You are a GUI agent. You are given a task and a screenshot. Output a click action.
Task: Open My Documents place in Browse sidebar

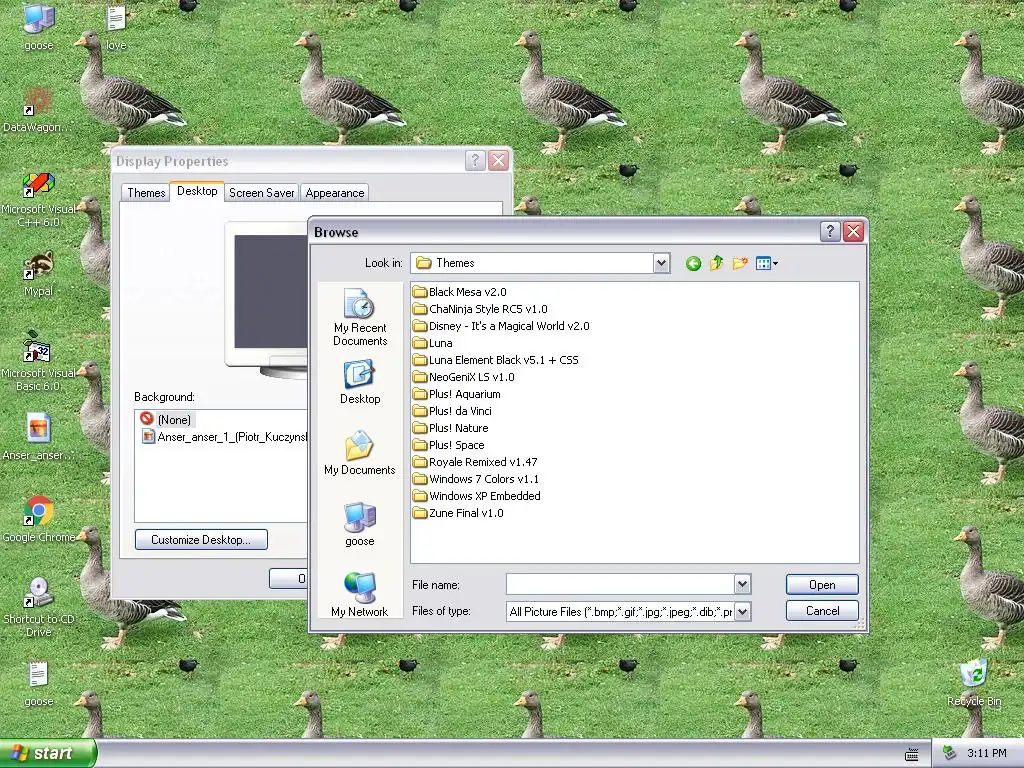pyautogui.click(x=359, y=453)
